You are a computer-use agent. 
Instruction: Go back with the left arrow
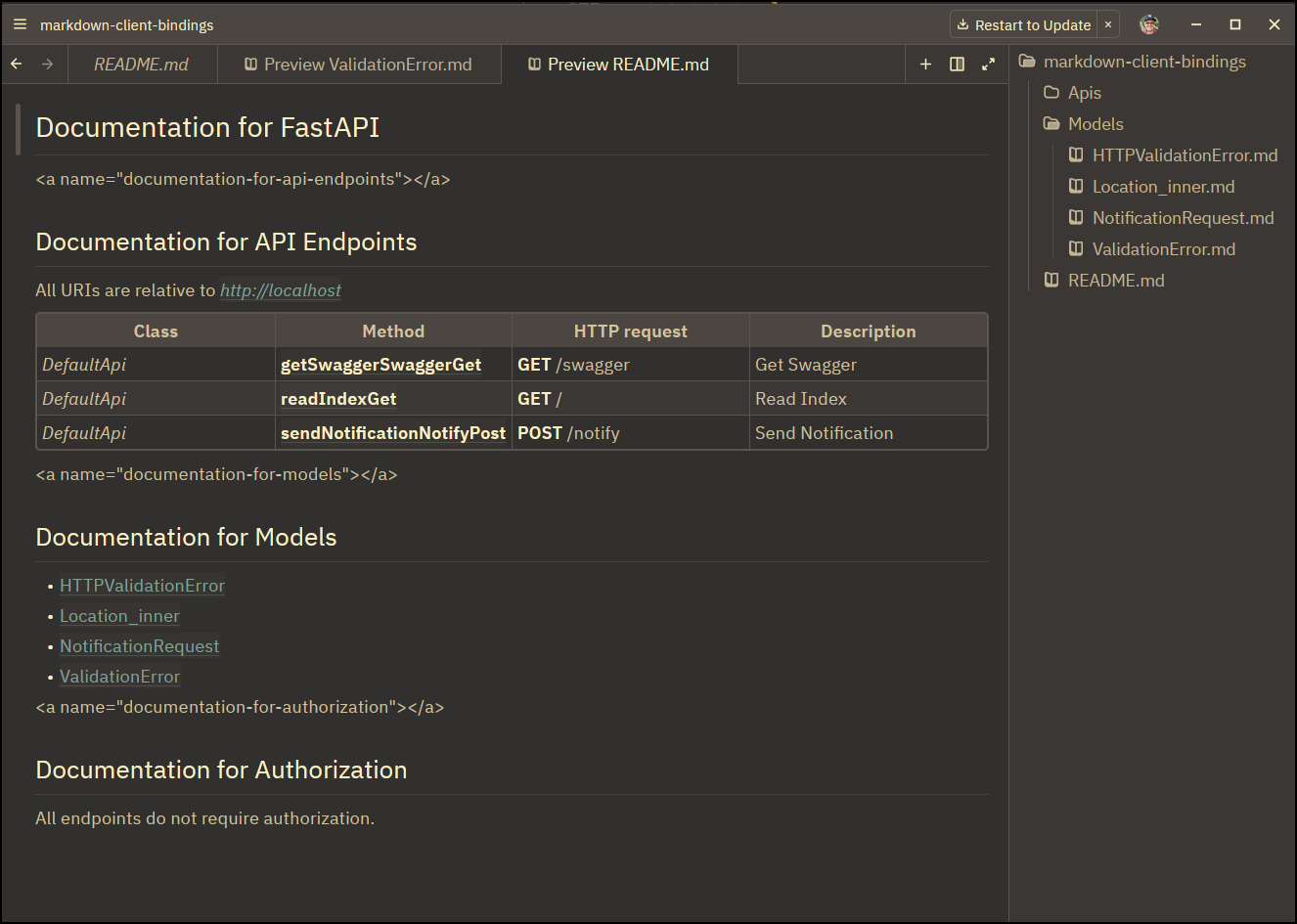pyautogui.click(x=17, y=64)
